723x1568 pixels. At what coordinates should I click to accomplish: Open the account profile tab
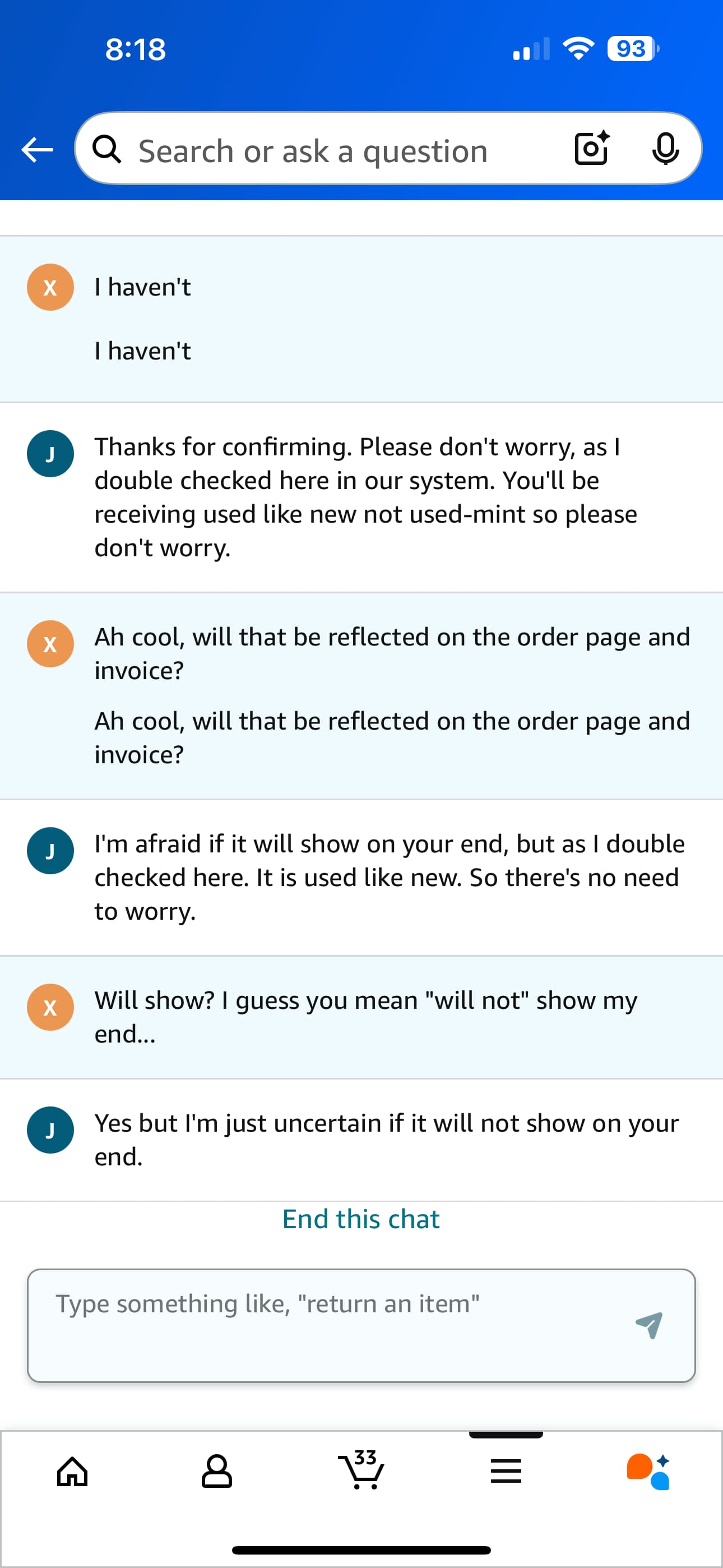[217, 1471]
